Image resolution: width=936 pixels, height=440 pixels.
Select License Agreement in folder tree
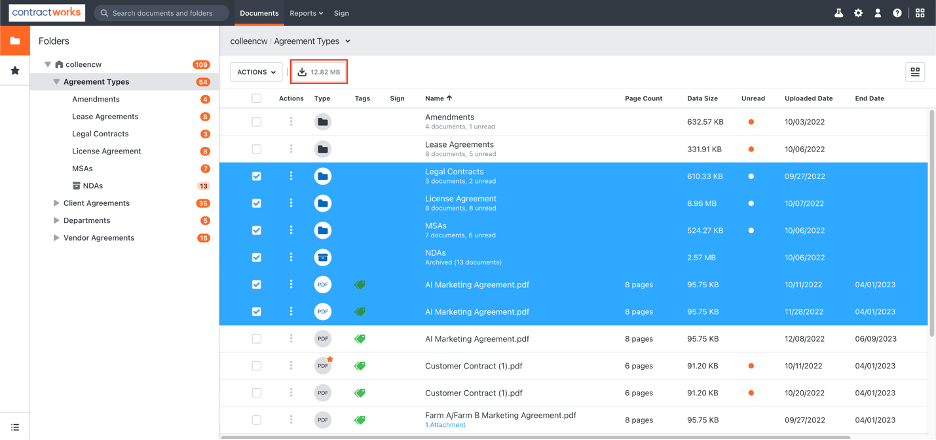point(106,151)
